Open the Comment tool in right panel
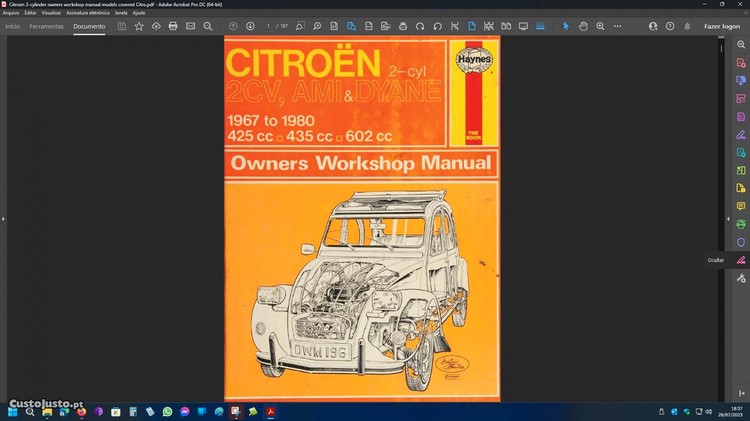The width and height of the screenshot is (750, 421). tap(741, 206)
